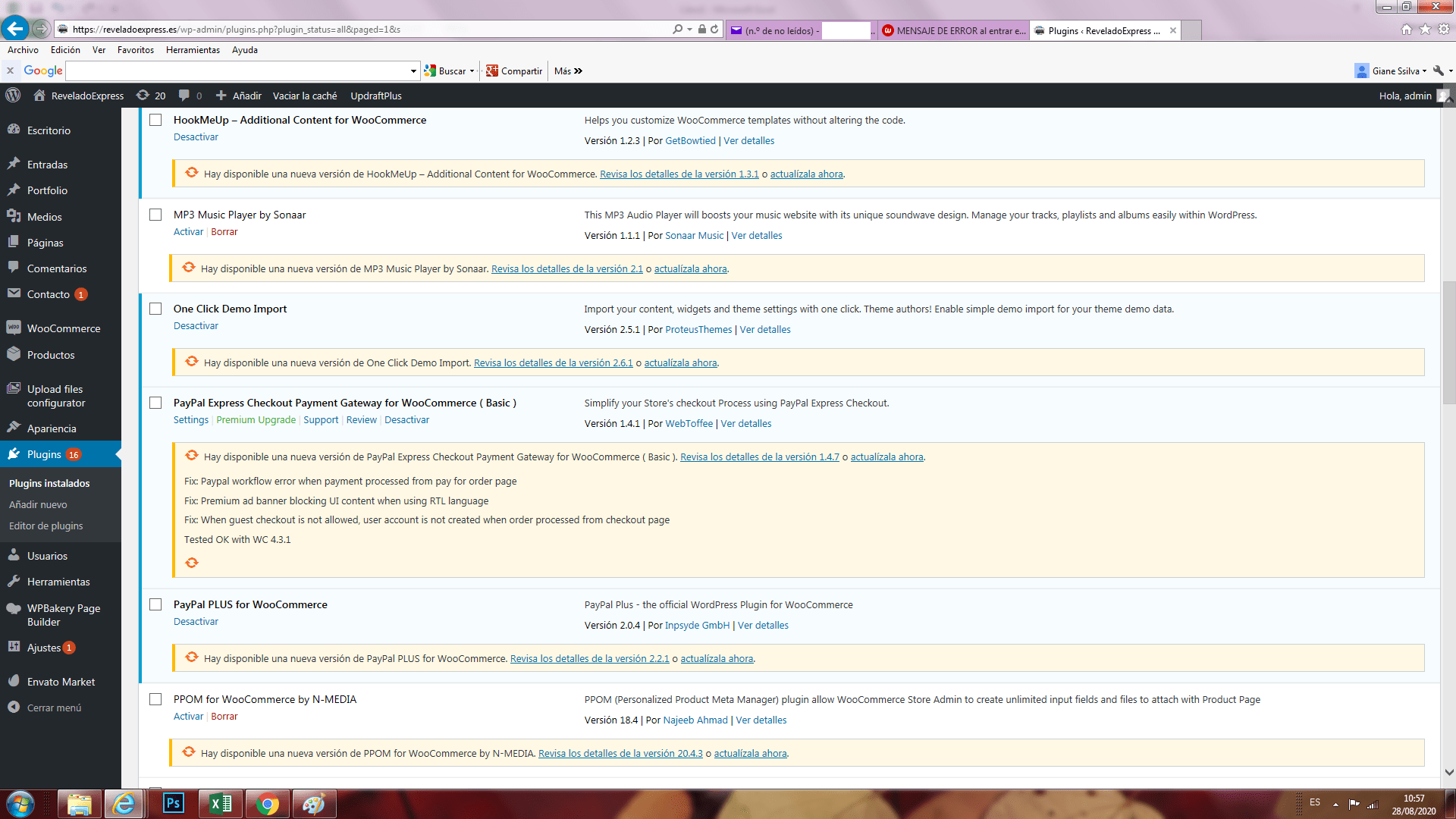
Task: Deactivate the HookMeUp plugin
Action: click(196, 137)
